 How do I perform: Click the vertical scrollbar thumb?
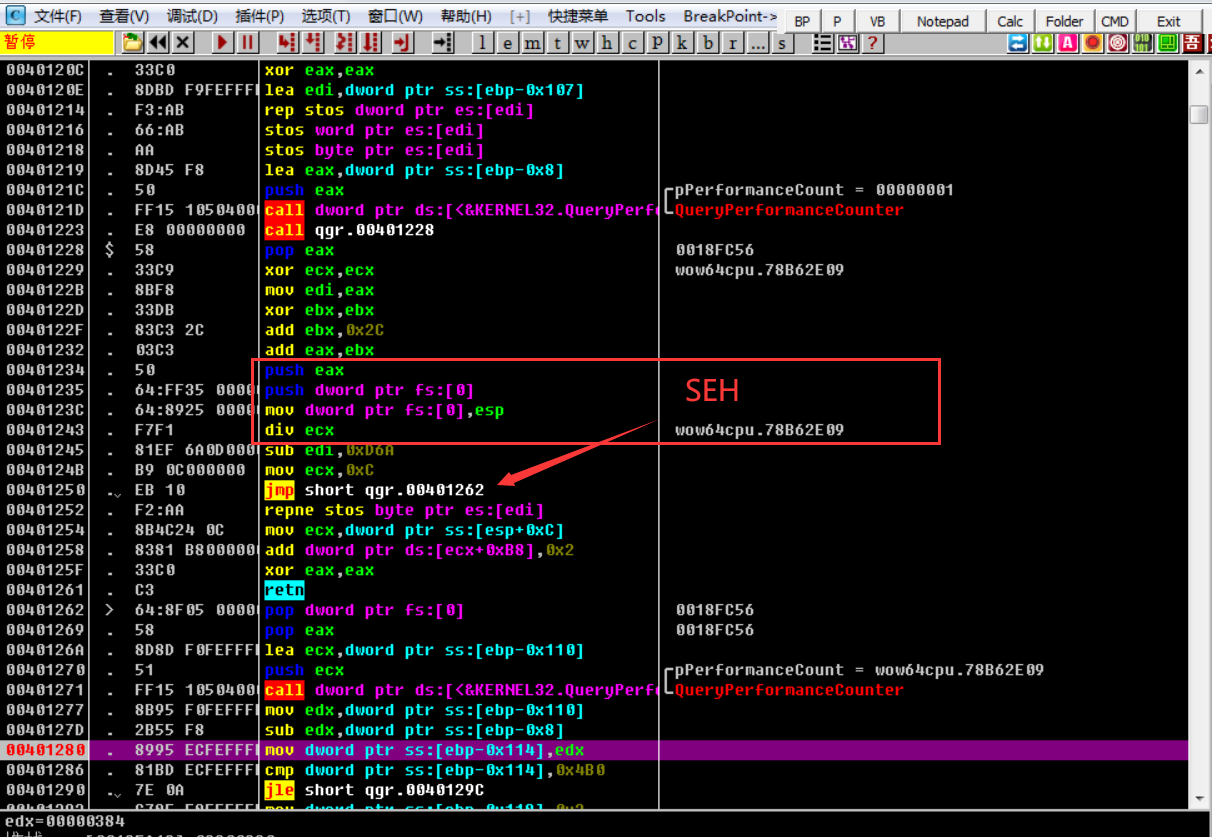coord(1199,114)
